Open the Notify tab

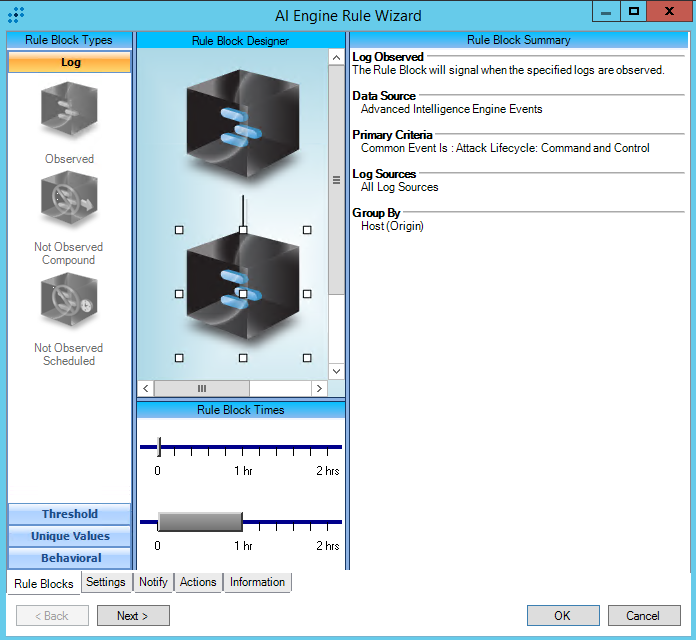(153, 582)
